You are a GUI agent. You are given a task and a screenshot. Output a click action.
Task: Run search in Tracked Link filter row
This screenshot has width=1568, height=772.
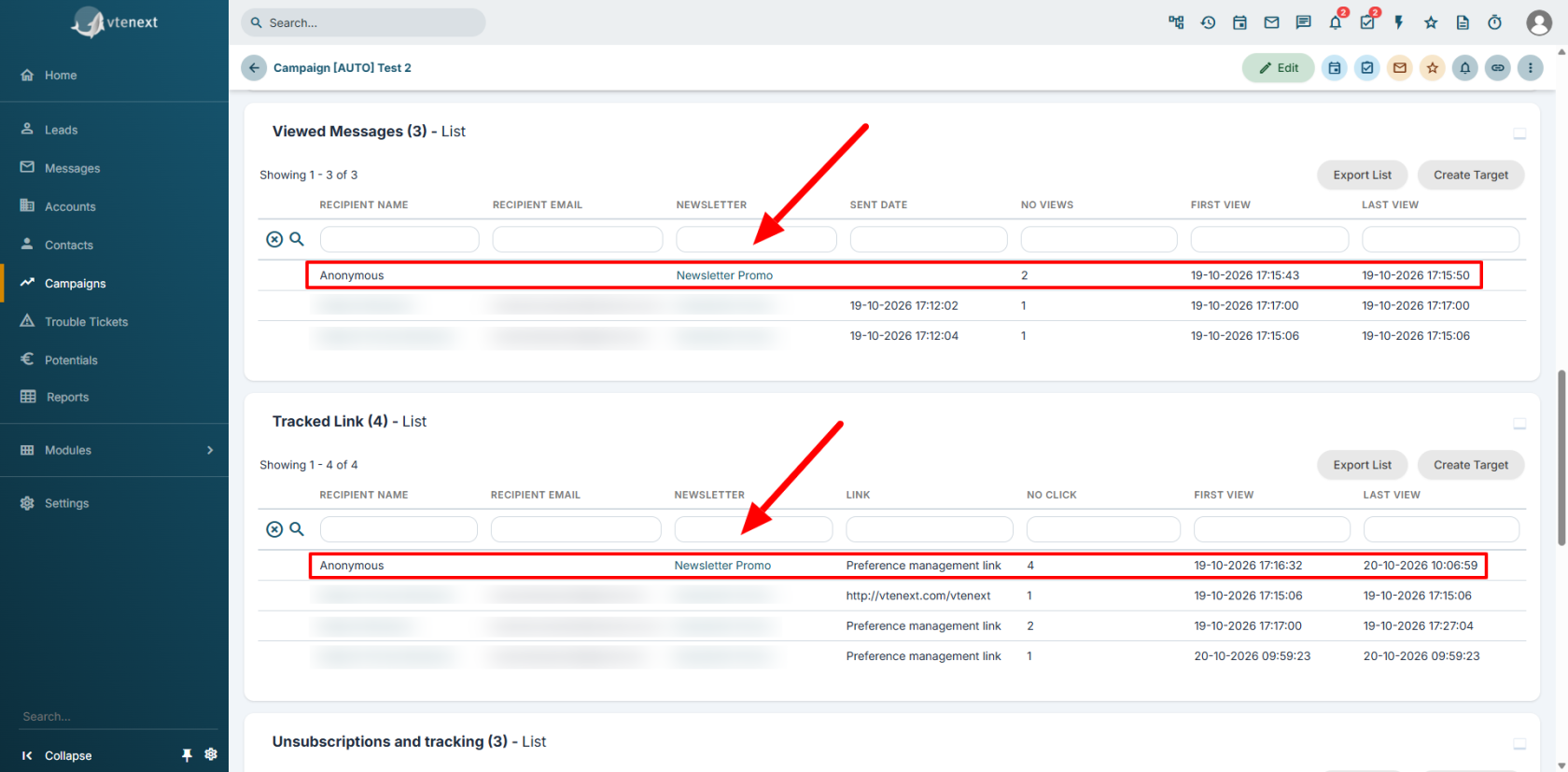tap(297, 529)
